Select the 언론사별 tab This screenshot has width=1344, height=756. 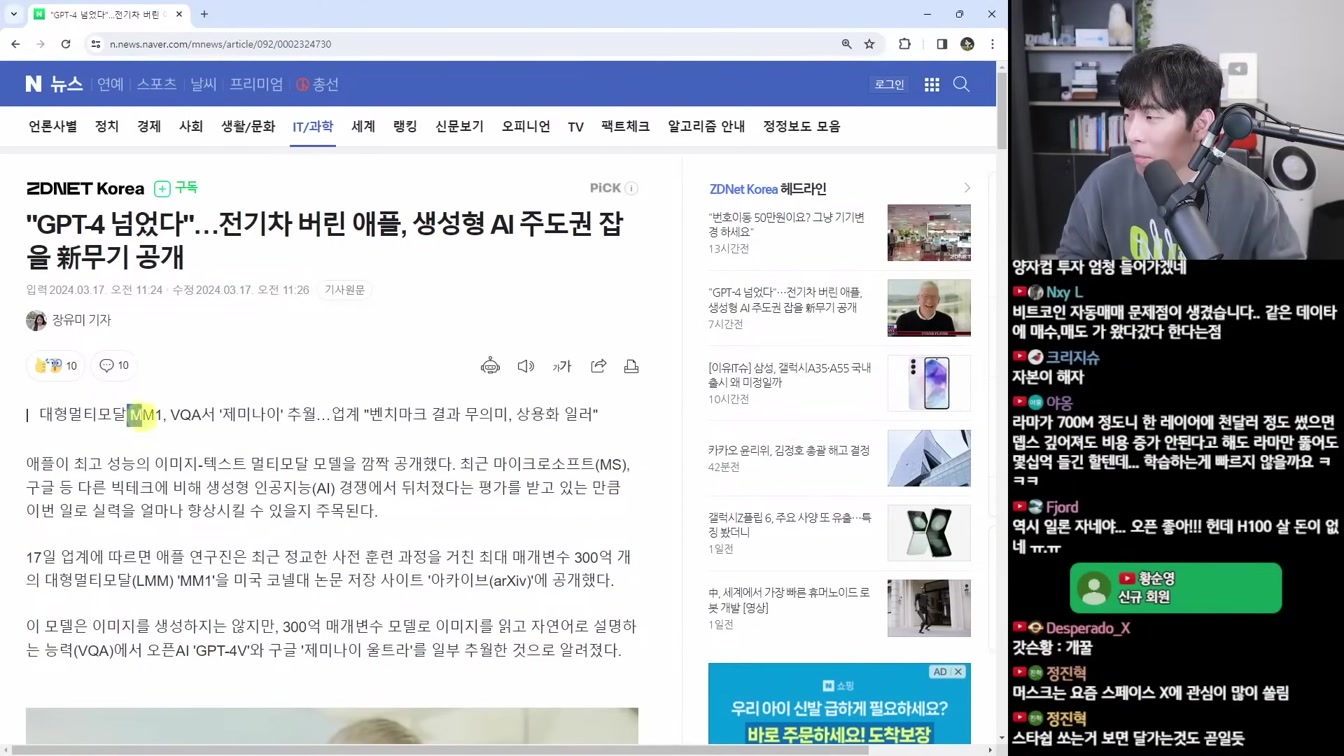pos(53,127)
